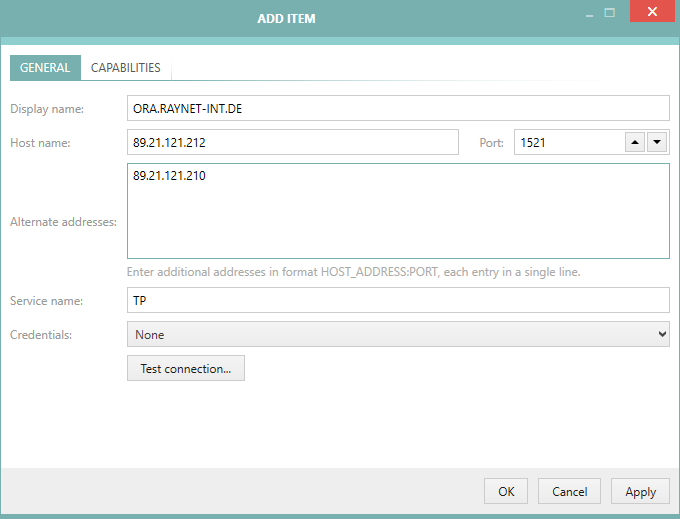Click the Display name text field
The width and height of the screenshot is (680, 519).
398,108
